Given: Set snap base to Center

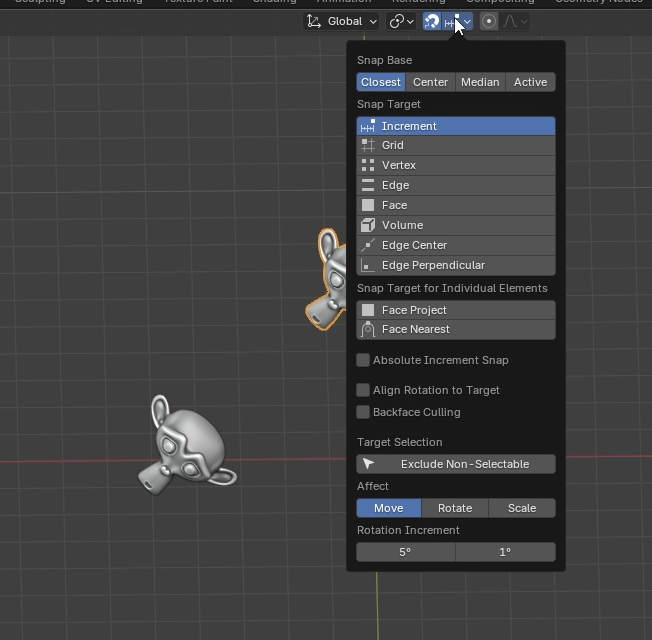Looking at the screenshot, I should (430, 82).
